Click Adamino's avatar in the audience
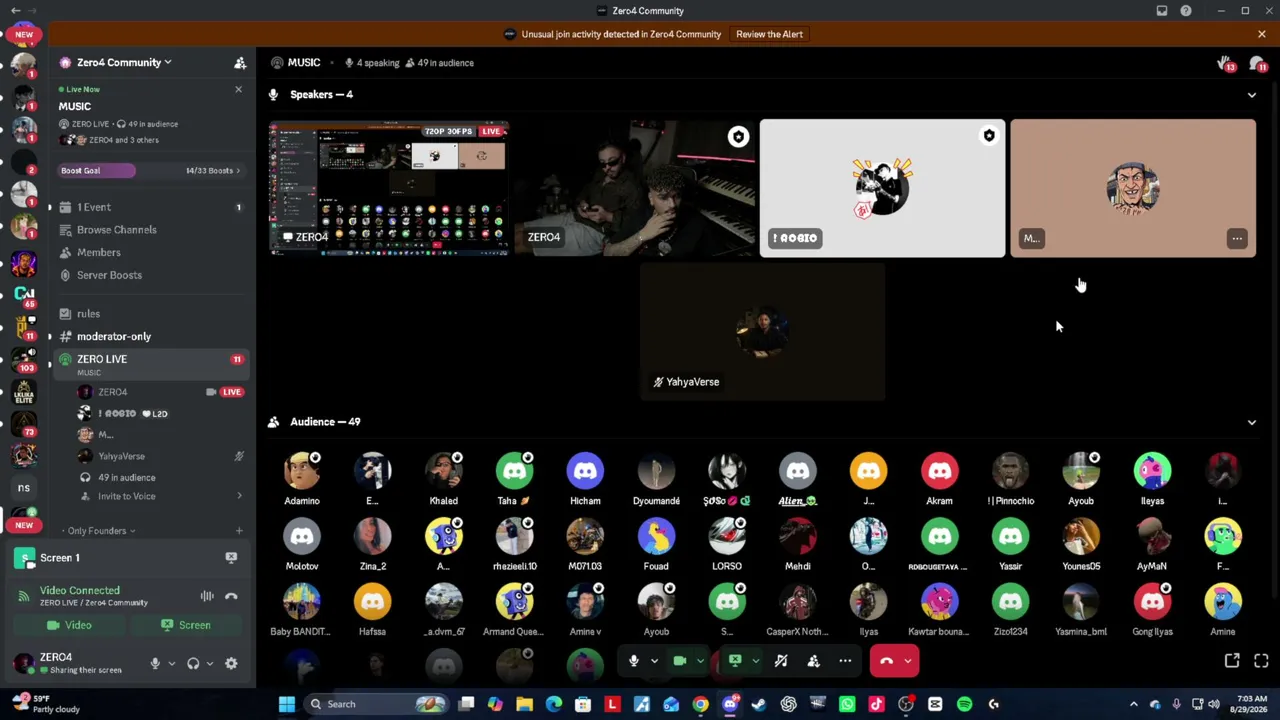Image resolution: width=1280 pixels, height=720 pixels. (302, 471)
